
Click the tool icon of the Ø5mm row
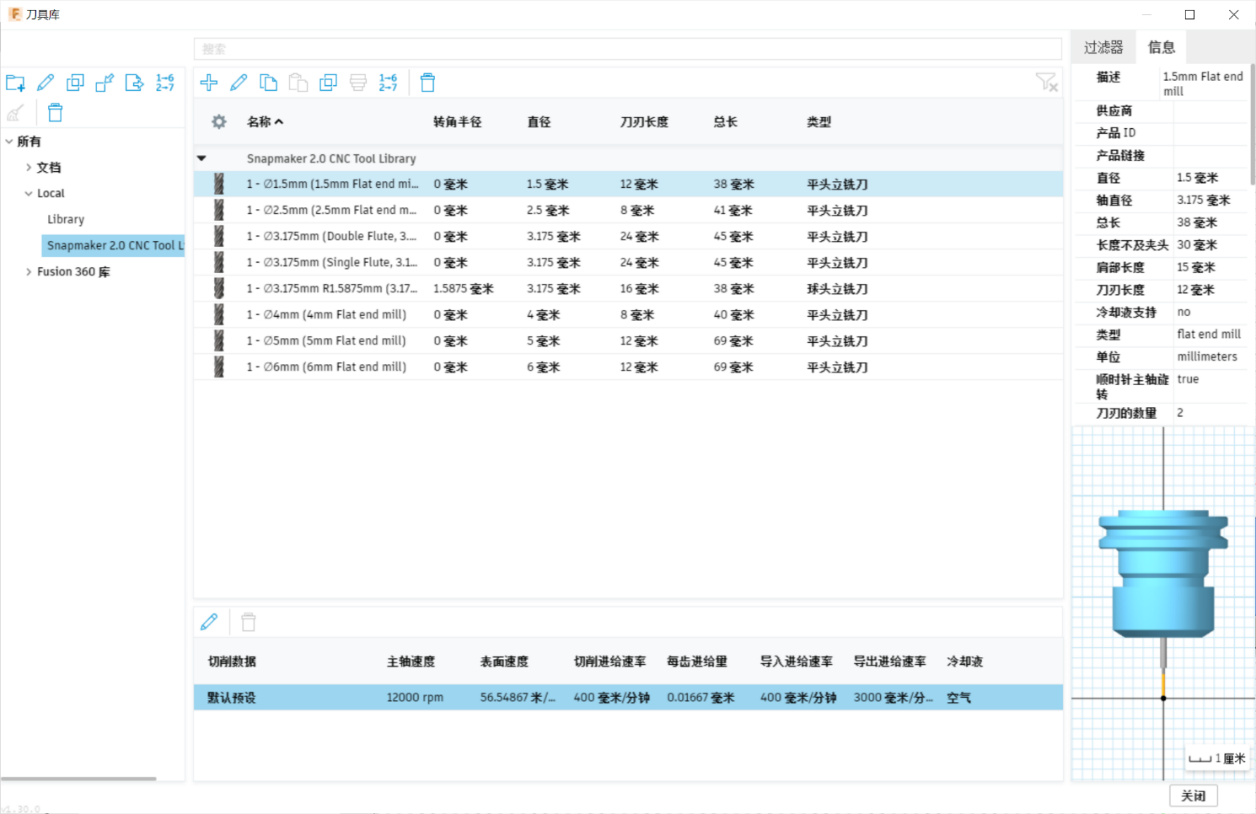[x=219, y=340]
